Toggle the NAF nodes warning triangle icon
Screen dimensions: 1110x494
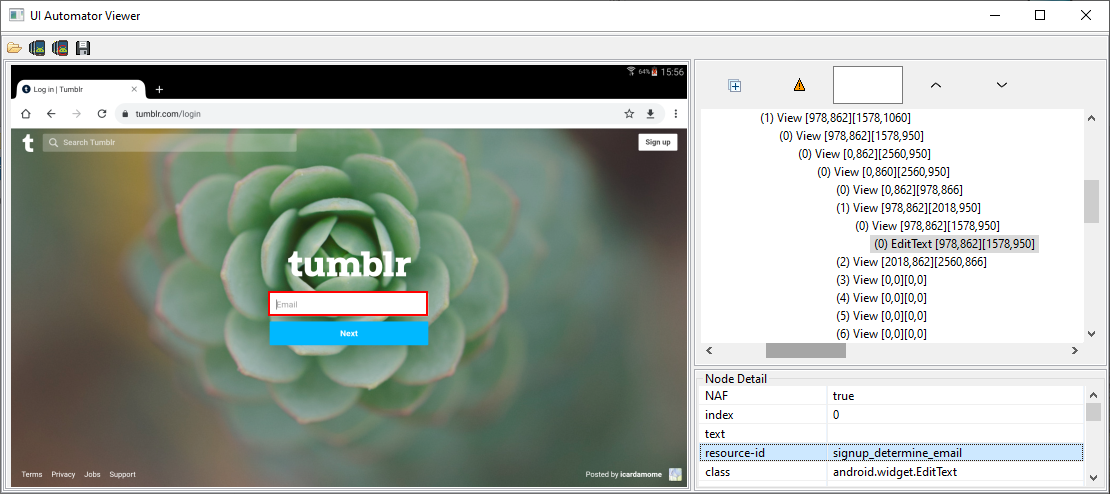click(x=799, y=85)
